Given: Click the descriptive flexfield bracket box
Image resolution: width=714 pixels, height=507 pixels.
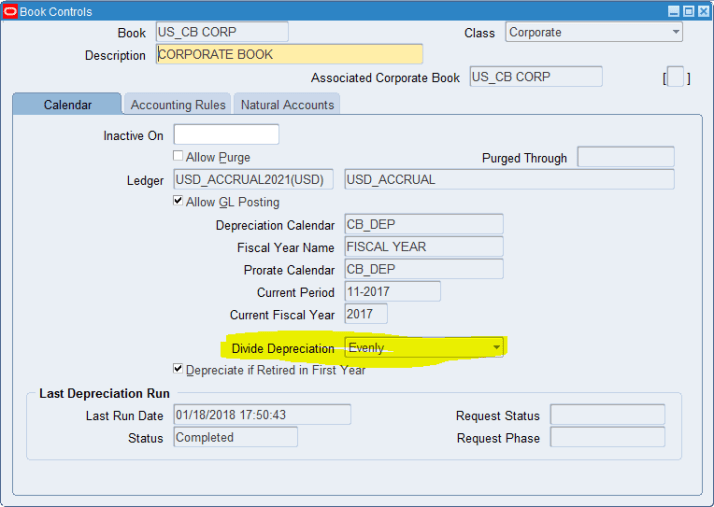Looking at the screenshot, I should (675, 78).
